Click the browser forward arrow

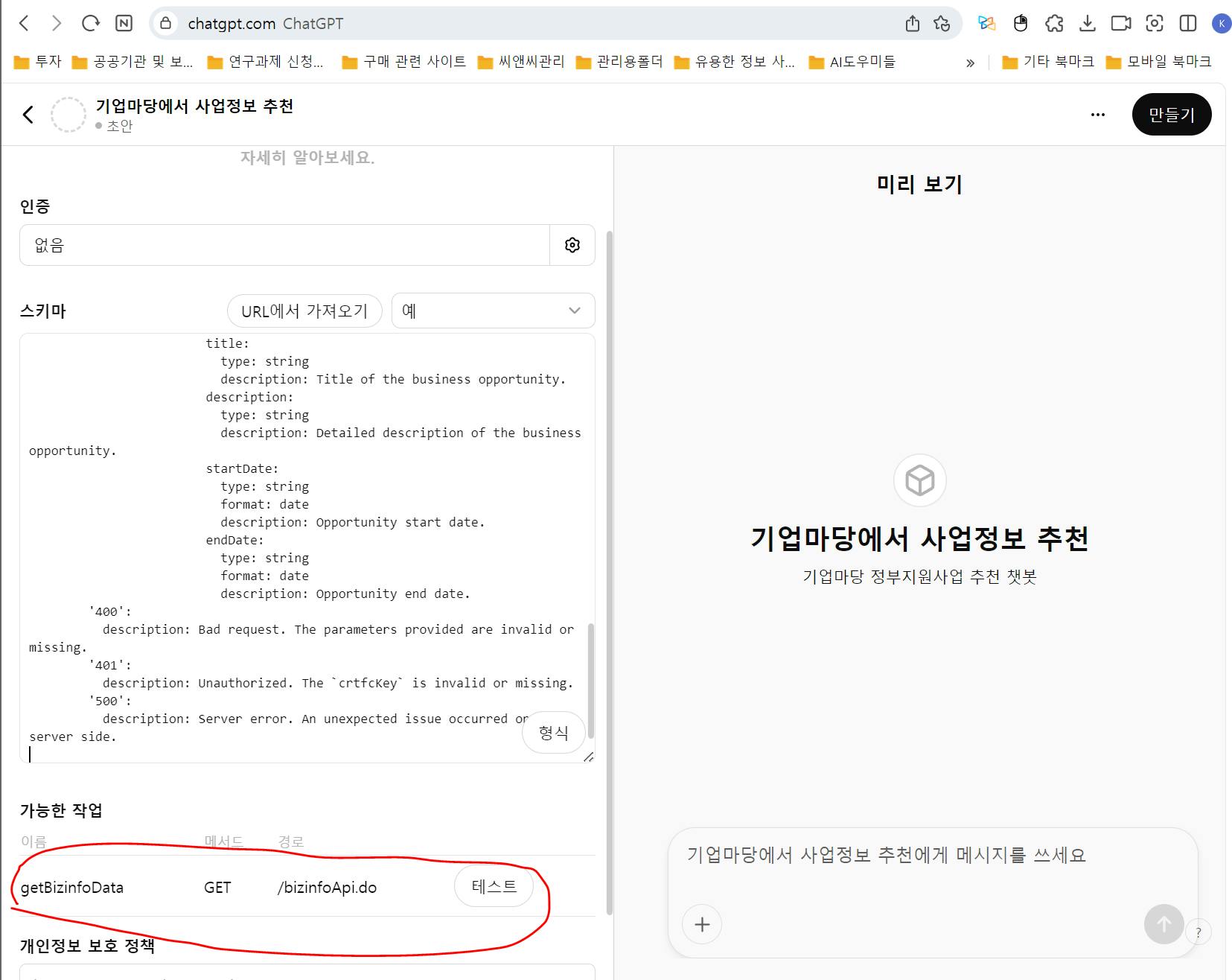pos(57,23)
